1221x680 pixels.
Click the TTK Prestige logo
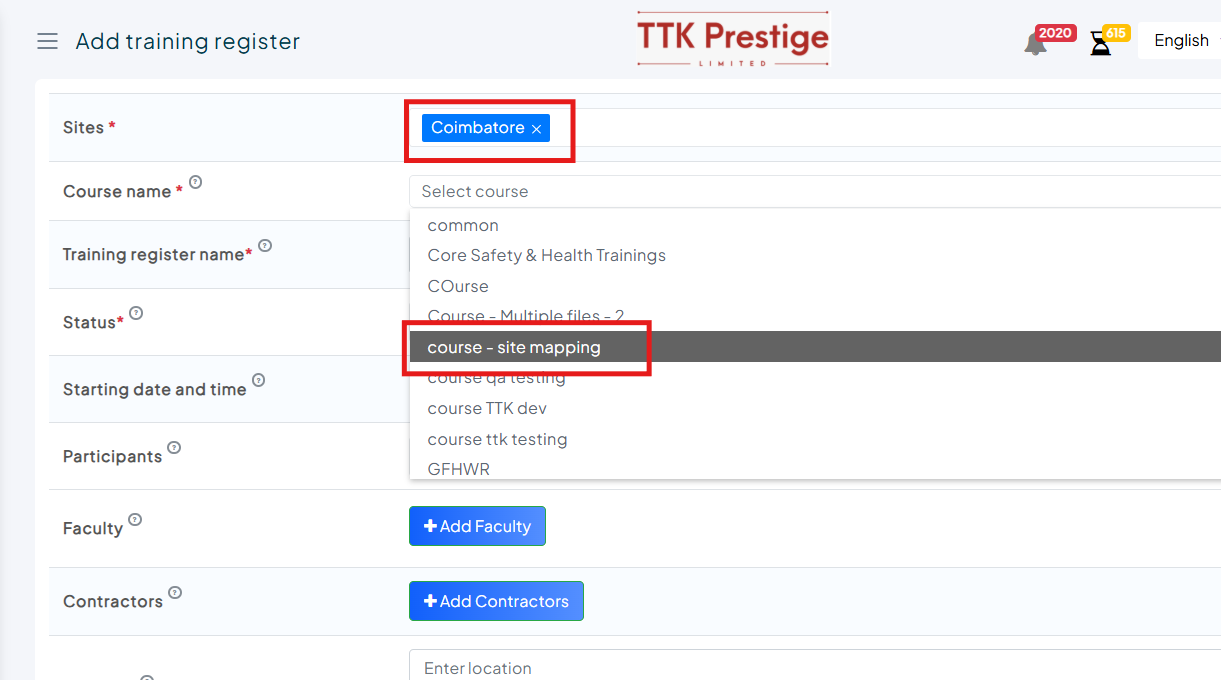[x=733, y=40]
